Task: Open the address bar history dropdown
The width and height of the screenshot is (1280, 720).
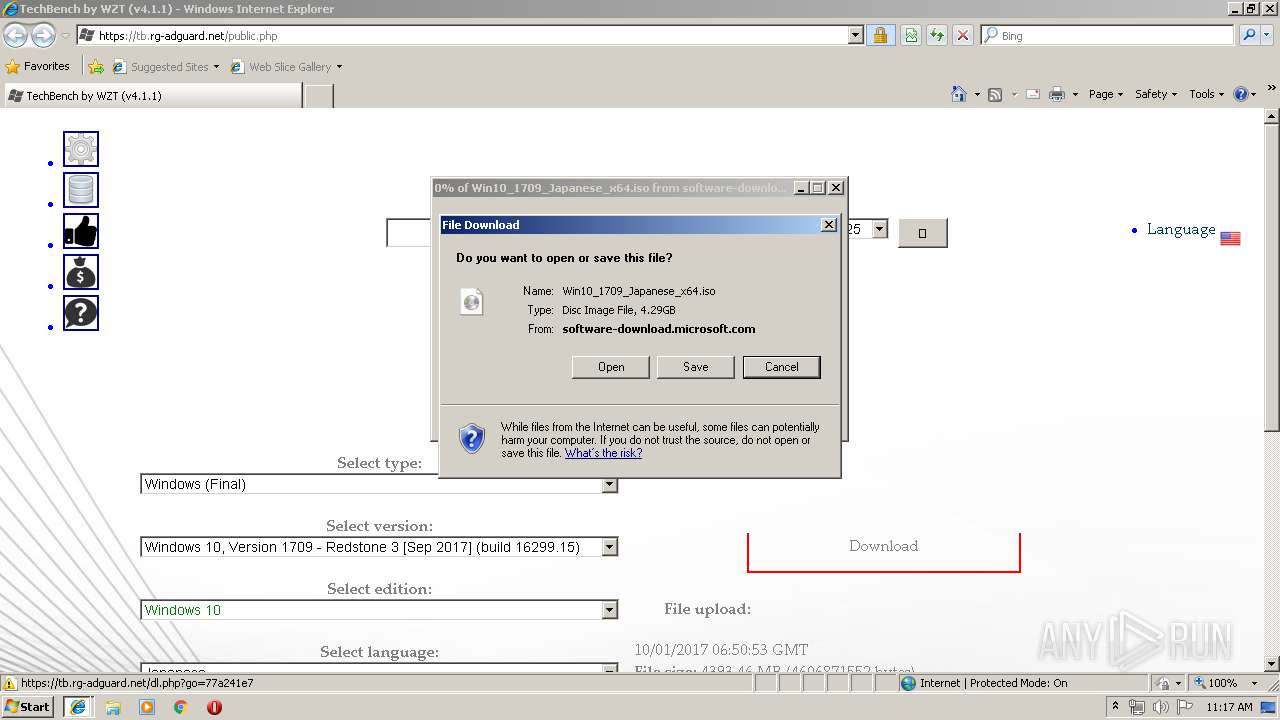Action: (x=855, y=36)
